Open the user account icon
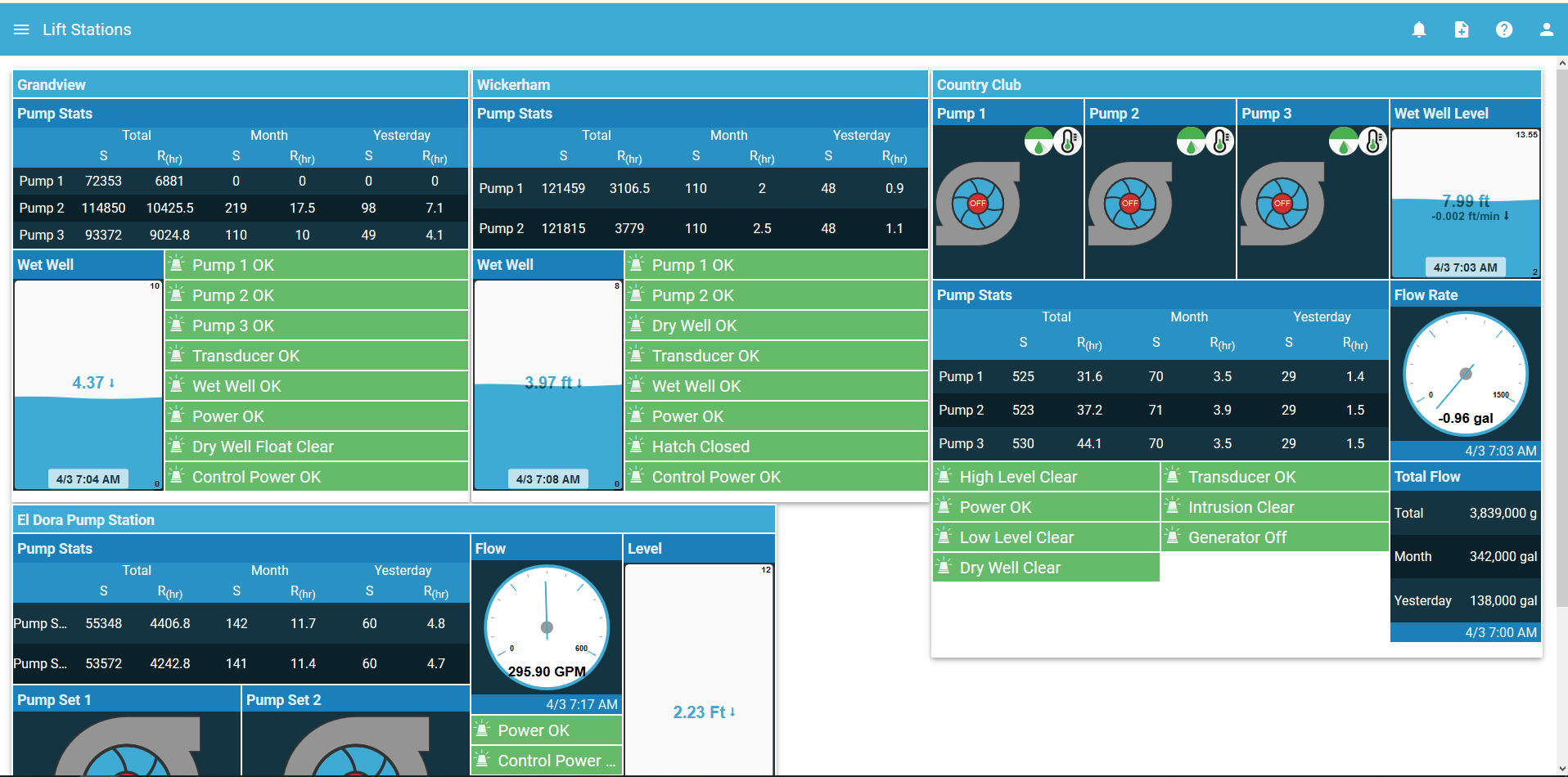This screenshot has width=1568, height=777. tap(1547, 29)
